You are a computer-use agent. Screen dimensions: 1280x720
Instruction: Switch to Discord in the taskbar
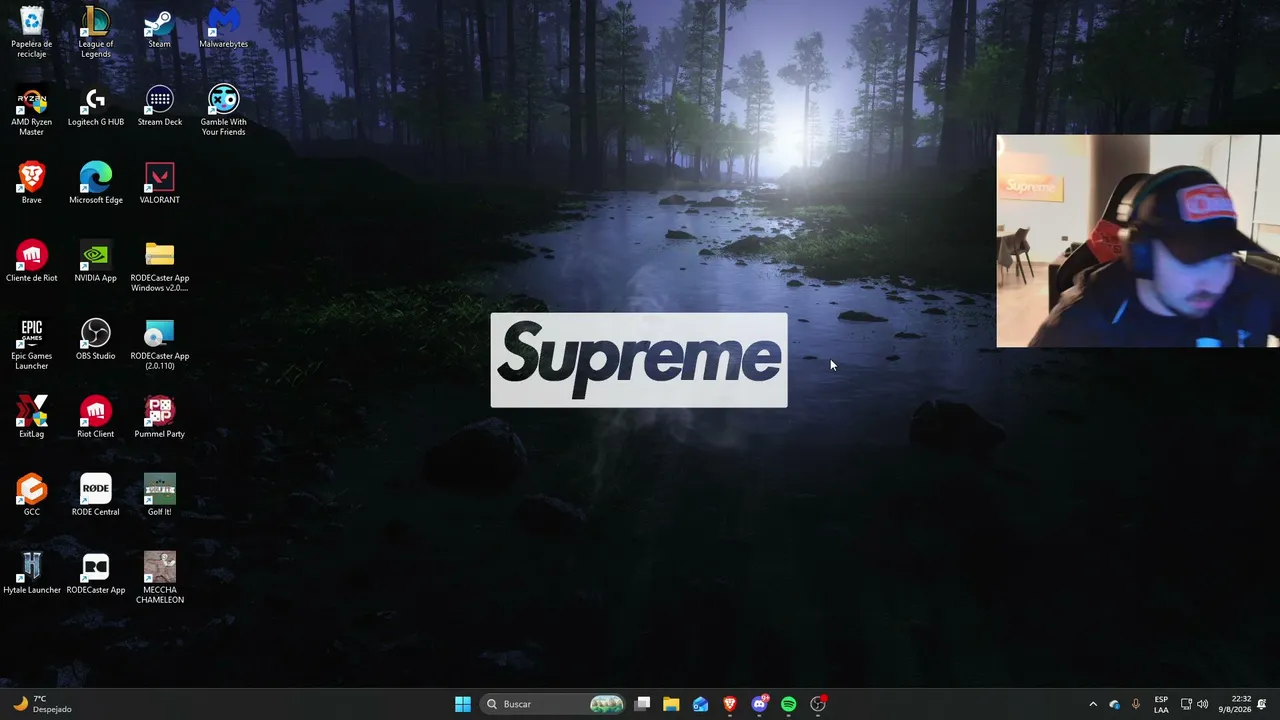tap(760, 704)
